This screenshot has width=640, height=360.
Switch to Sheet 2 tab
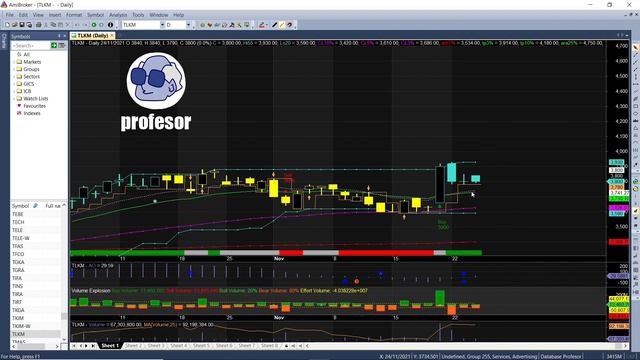coord(133,346)
